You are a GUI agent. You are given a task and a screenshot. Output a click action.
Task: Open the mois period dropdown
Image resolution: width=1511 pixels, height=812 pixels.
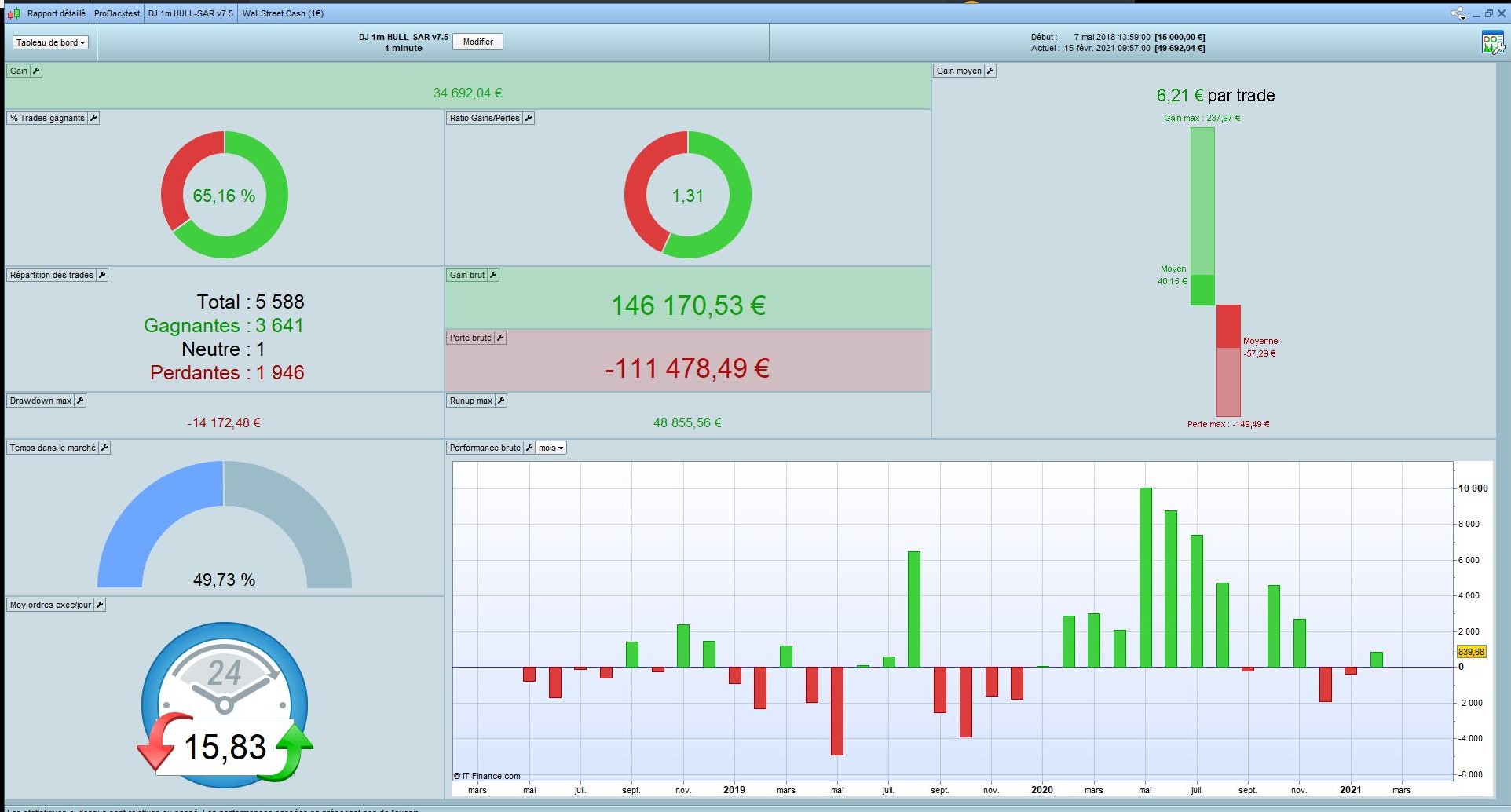click(551, 448)
